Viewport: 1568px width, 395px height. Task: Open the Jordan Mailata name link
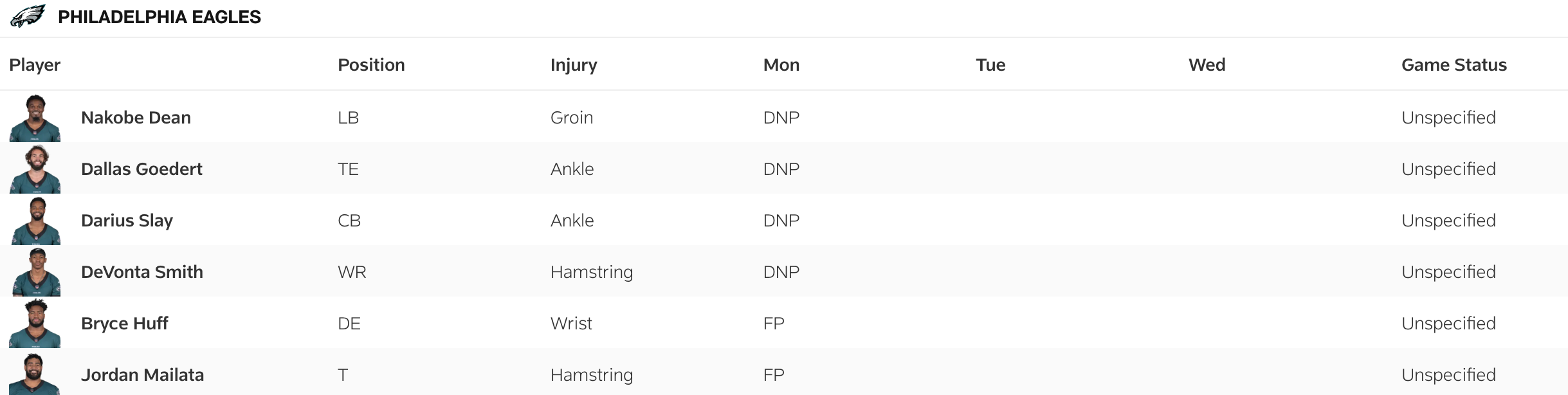[142, 375]
